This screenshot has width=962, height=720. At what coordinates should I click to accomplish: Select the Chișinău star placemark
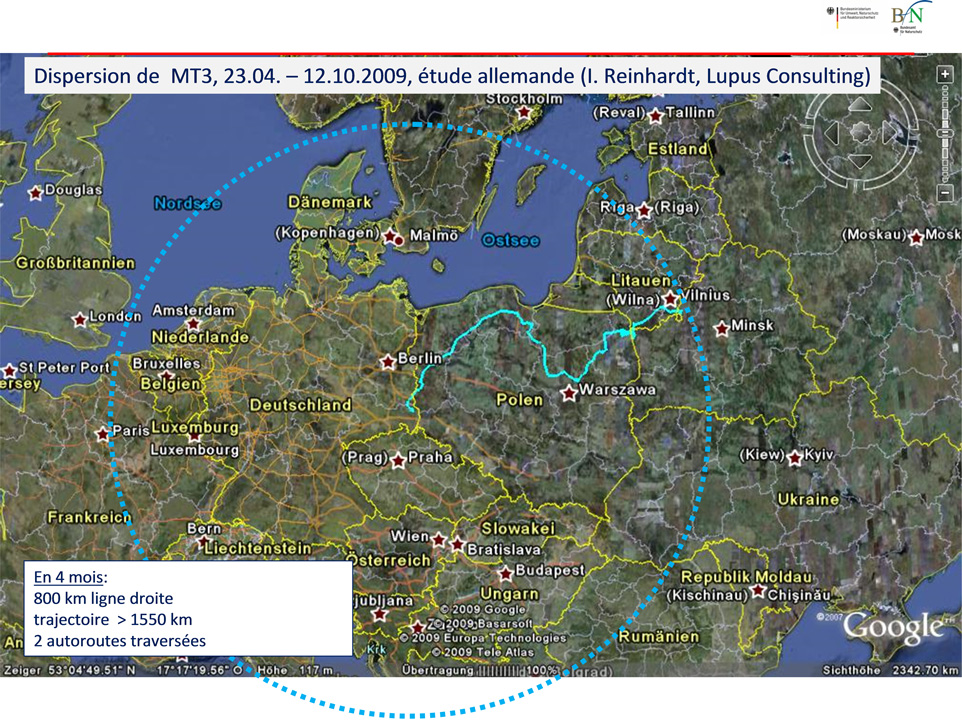pyautogui.click(x=759, y=591)
